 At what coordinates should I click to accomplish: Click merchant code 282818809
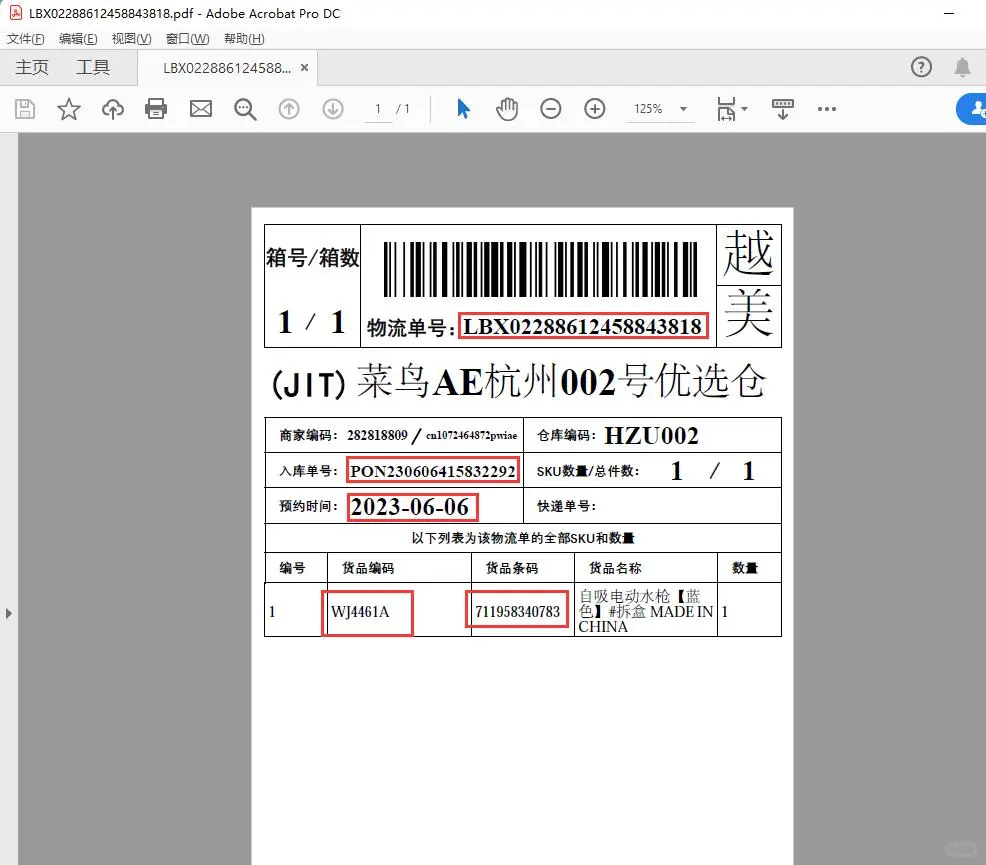click(x=377, y=435)
